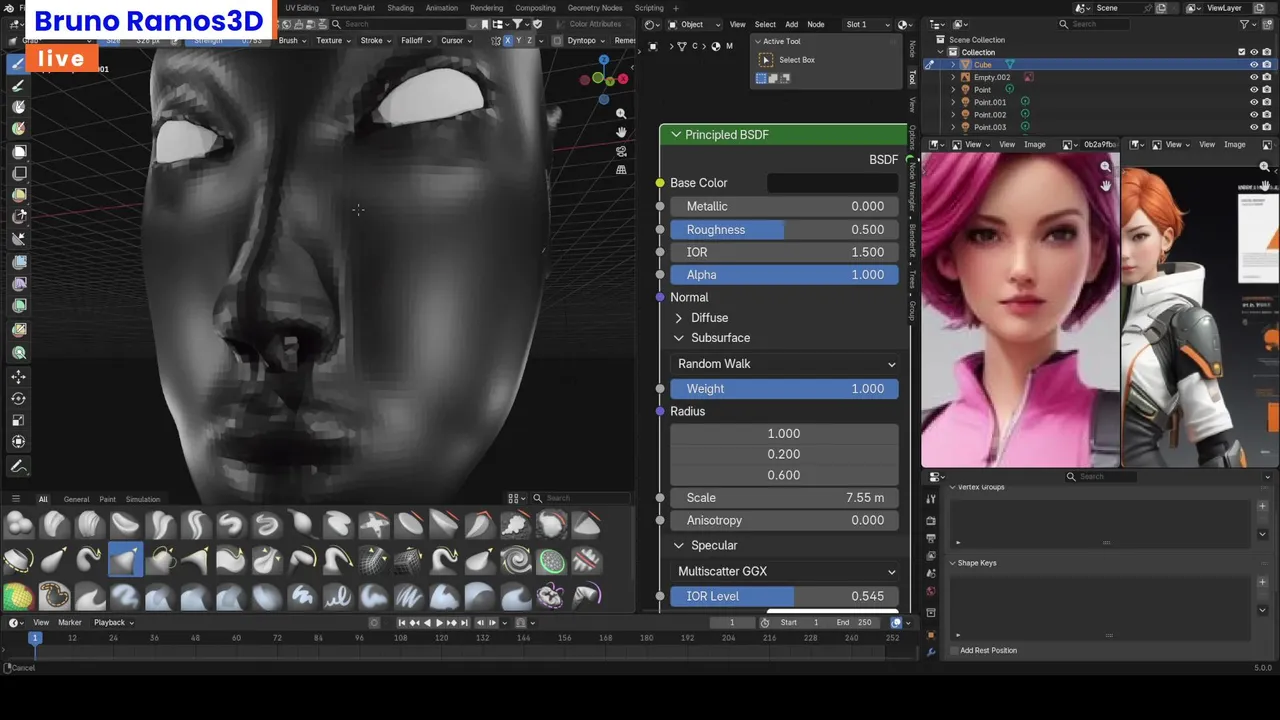Collapse the Subsurface section
1280x720 pixels.
[x=679, y=338]
